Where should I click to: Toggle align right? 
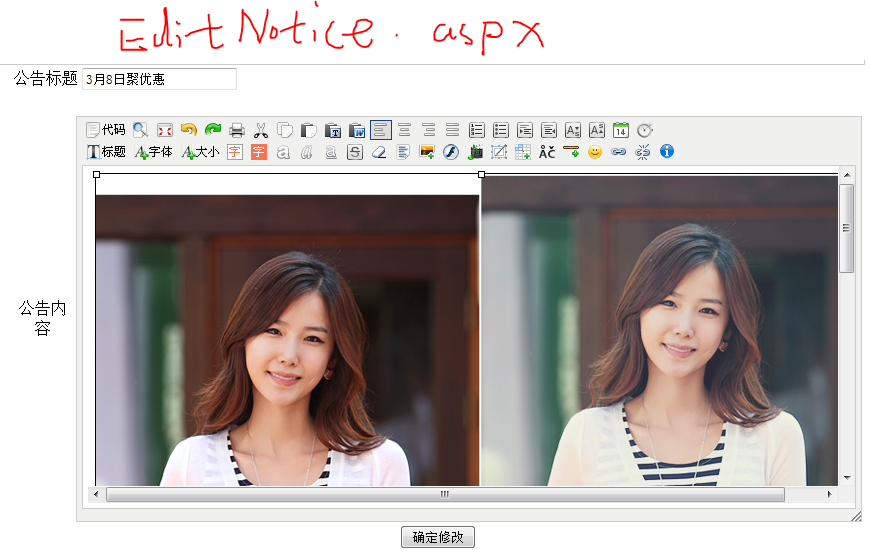428,130
